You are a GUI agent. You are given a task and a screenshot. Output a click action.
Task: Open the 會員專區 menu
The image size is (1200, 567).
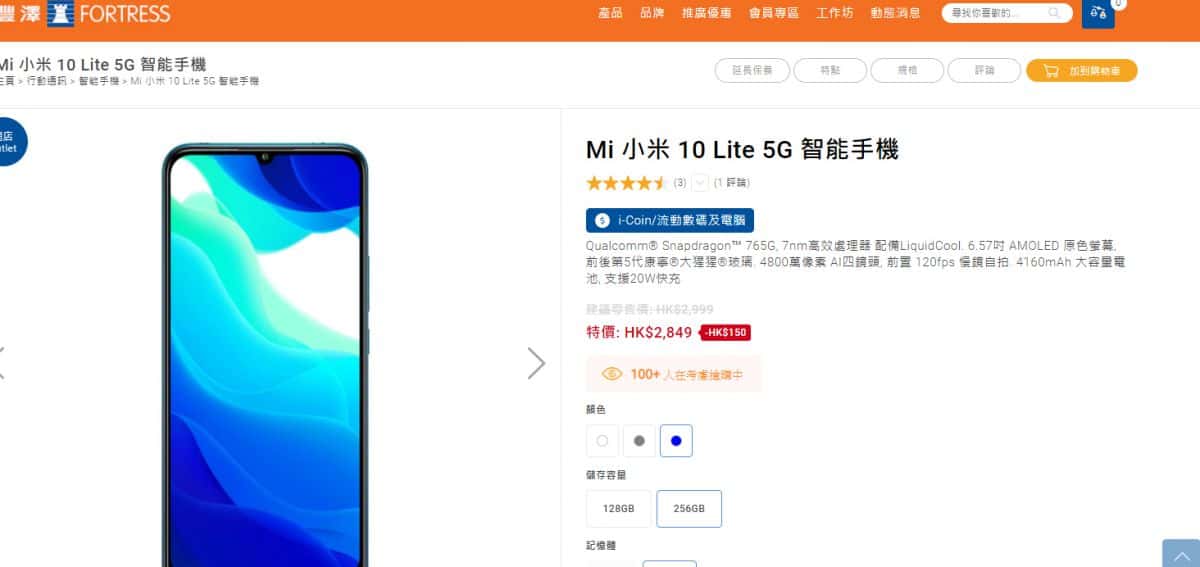tap(774, 13)
